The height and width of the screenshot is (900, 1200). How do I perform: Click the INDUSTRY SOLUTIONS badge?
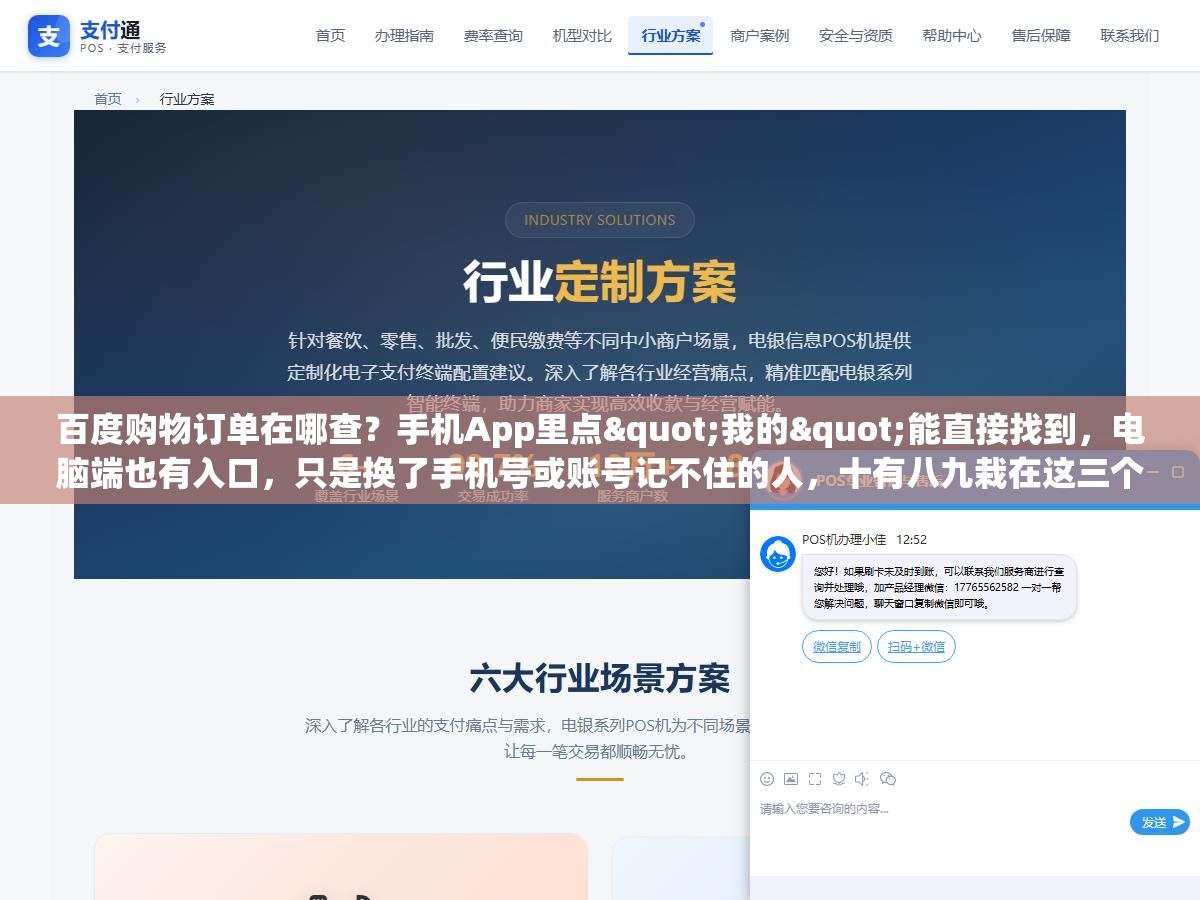pyautogui.click(x=600, y=220)
